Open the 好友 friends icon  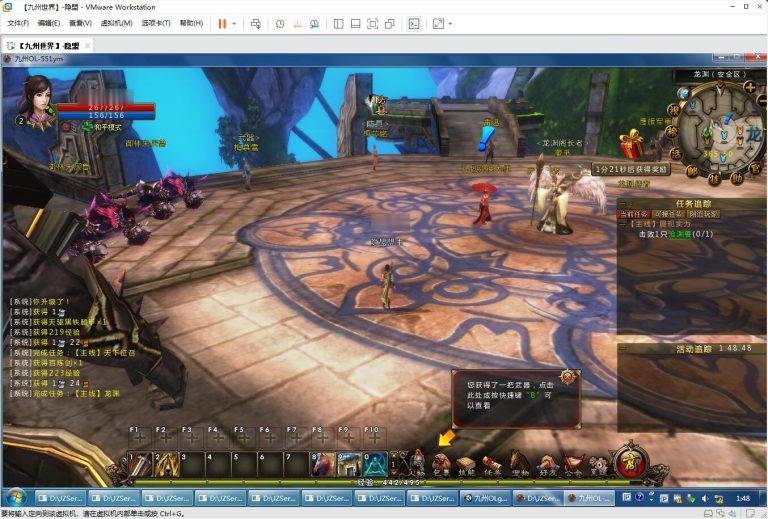click(547, 465)
